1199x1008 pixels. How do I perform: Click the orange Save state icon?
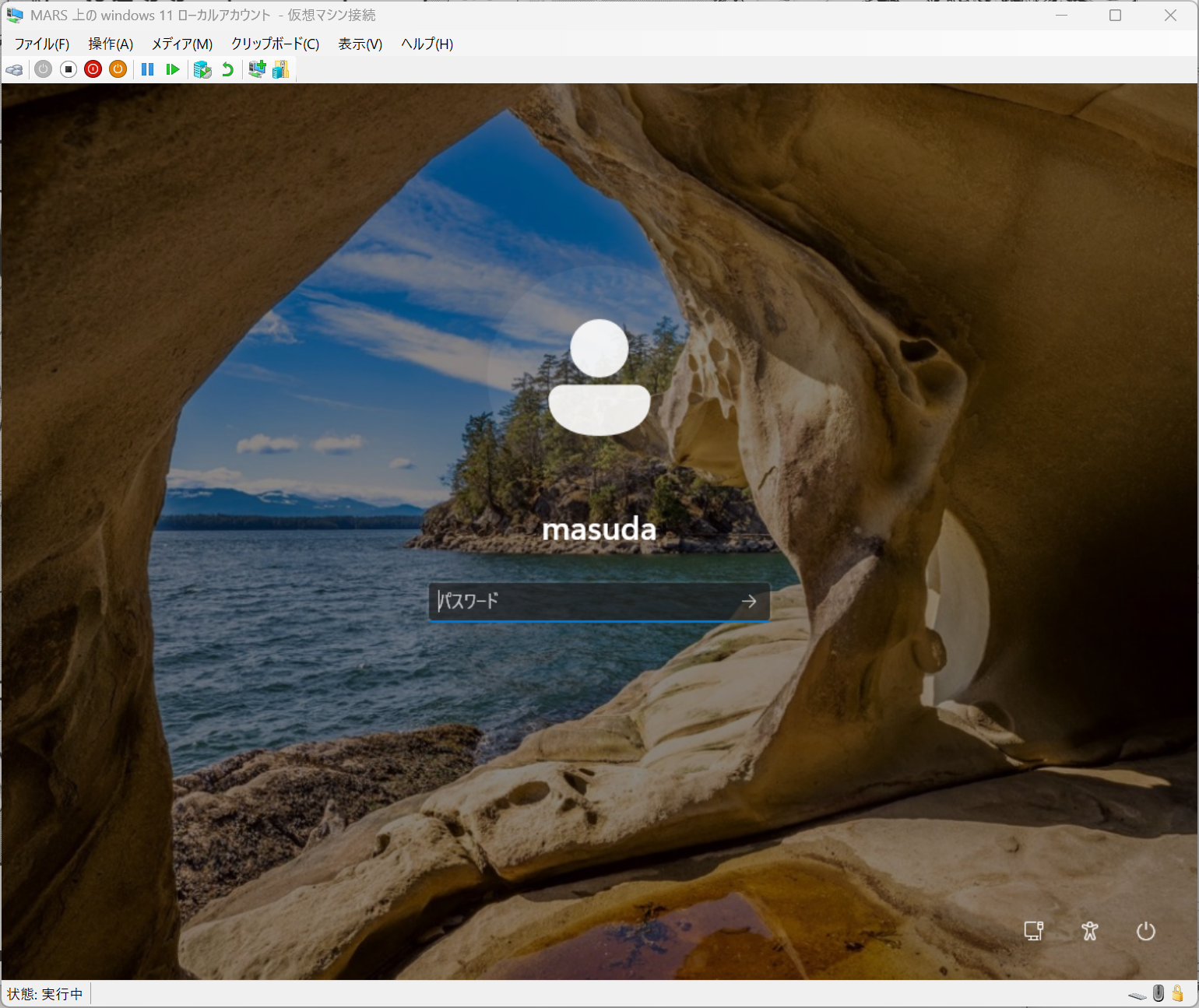point(118,70)
